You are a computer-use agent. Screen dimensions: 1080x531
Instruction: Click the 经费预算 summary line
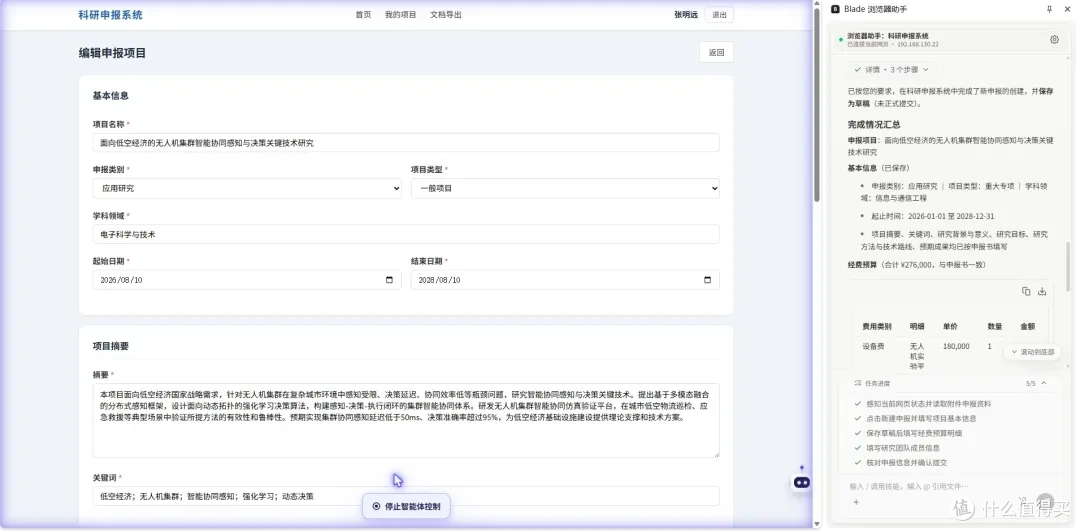pos(918,264)
